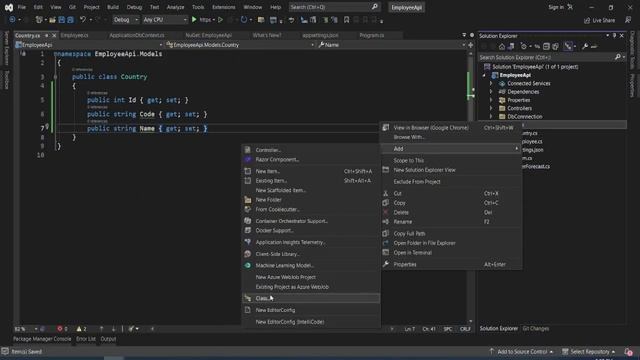Click the search magnifier in title bar
This screenshot has width=640, height=360.
[375, 7]
